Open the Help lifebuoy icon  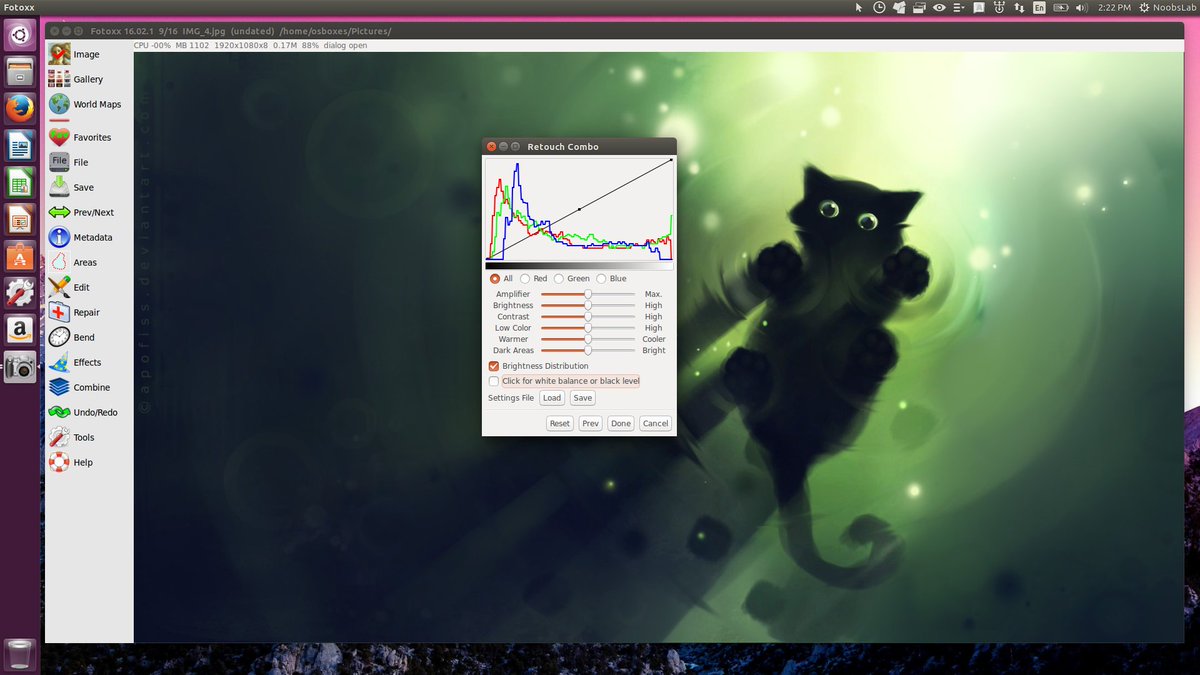point(59,462)
